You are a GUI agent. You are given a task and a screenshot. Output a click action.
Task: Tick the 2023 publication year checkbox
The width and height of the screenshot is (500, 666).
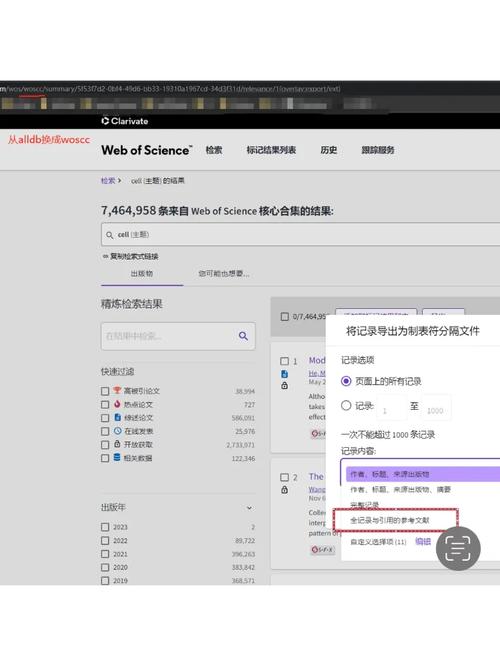(105, 527)
